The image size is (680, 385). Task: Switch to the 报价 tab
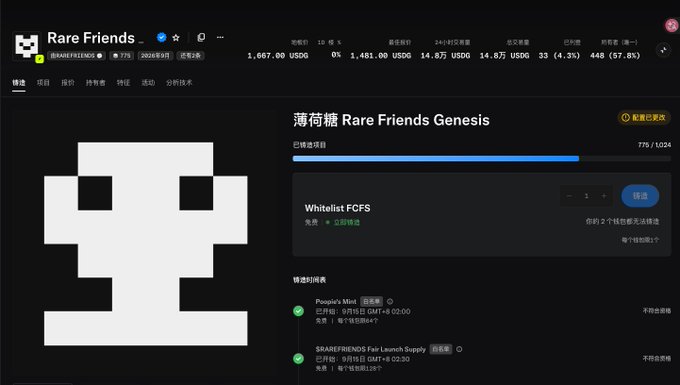click(x=68, y=82)
